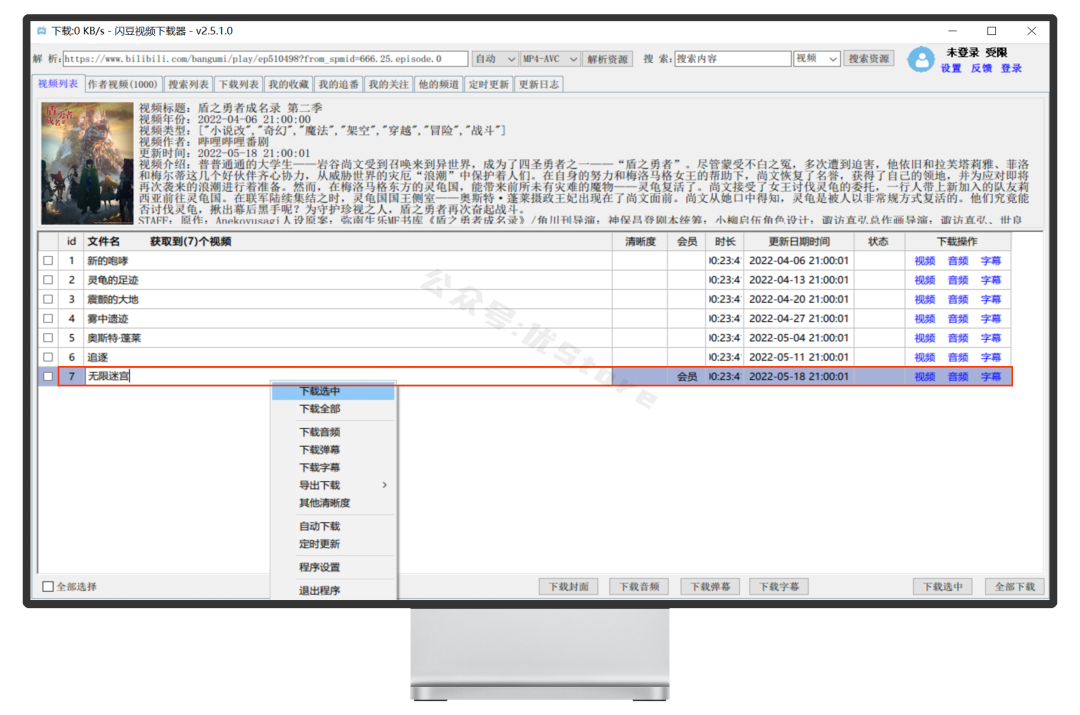
Task: Click 音频 link for row 奥斯特·蓬莱
Action: (x=958, y=338)
